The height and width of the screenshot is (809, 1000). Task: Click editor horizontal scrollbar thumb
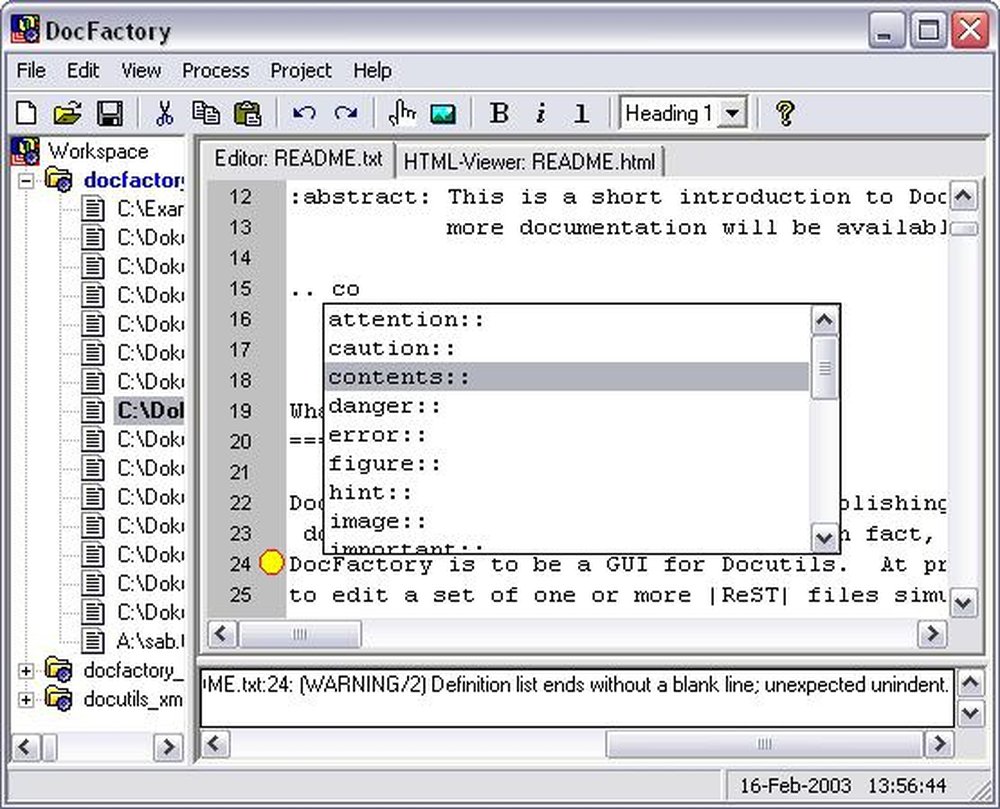(x=300, y=634)
